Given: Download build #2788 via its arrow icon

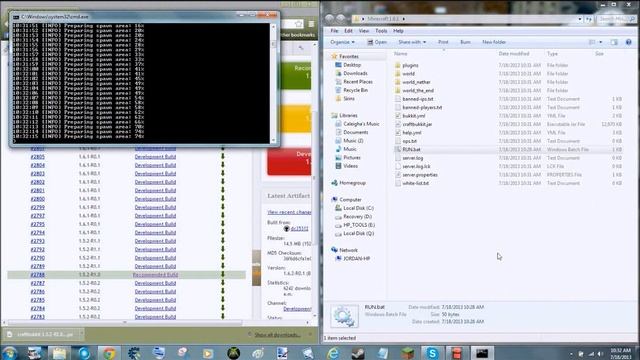Looking at the screenshot, I should (x=223, y=275).
